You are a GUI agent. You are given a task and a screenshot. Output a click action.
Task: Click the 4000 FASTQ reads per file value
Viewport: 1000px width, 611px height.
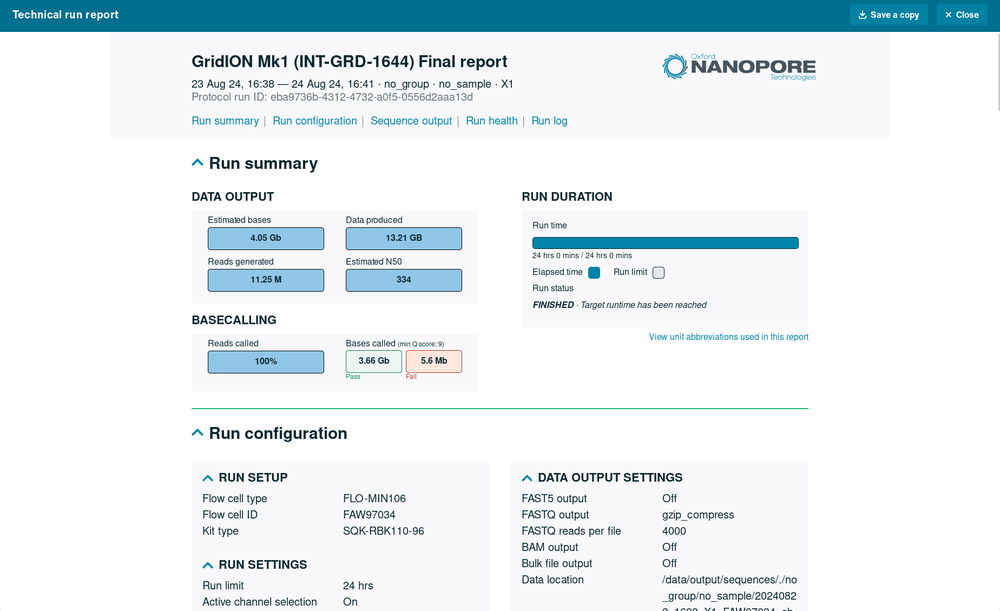674,531
